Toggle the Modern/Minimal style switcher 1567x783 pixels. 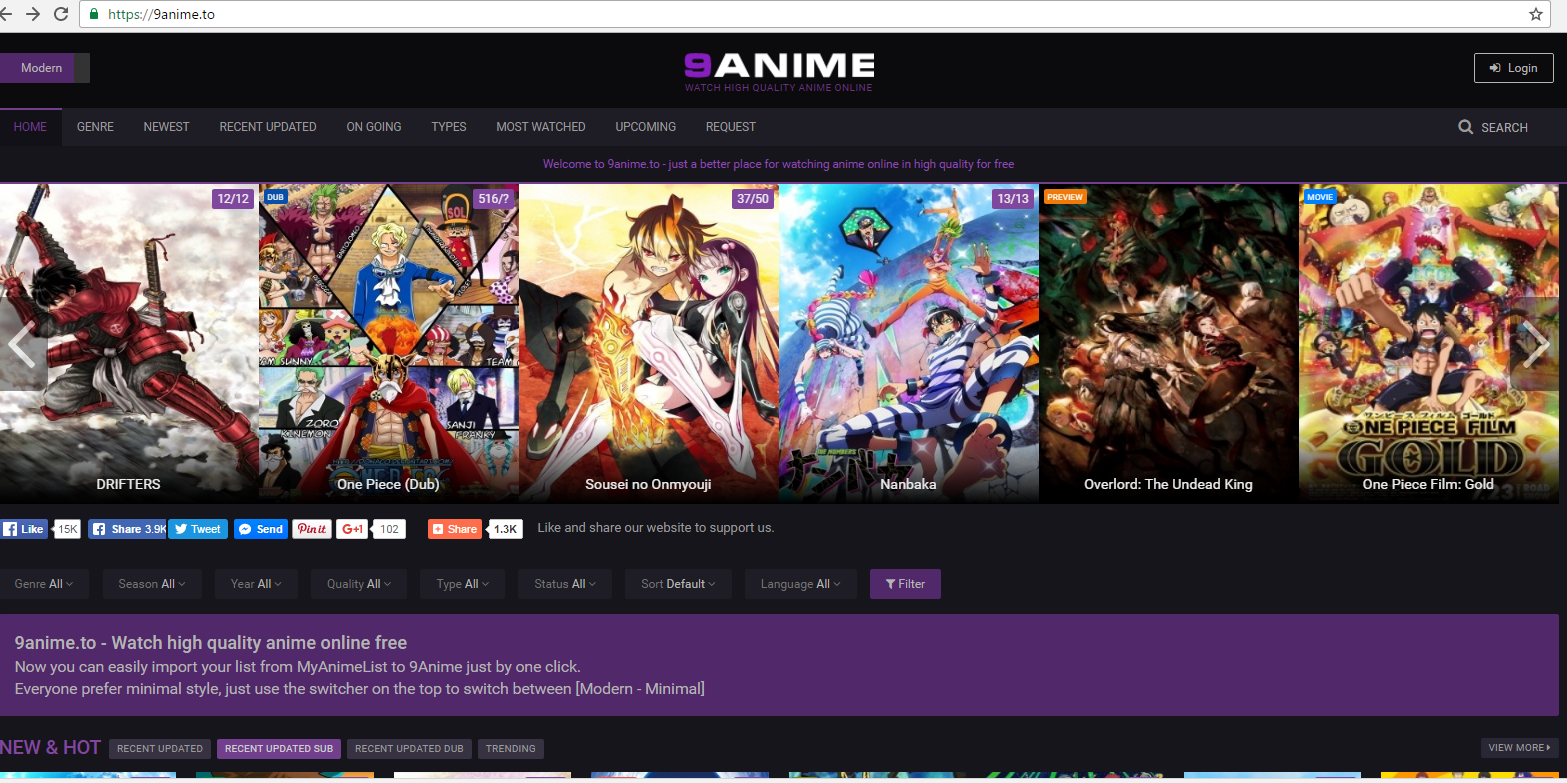click(x=45, y=68)
